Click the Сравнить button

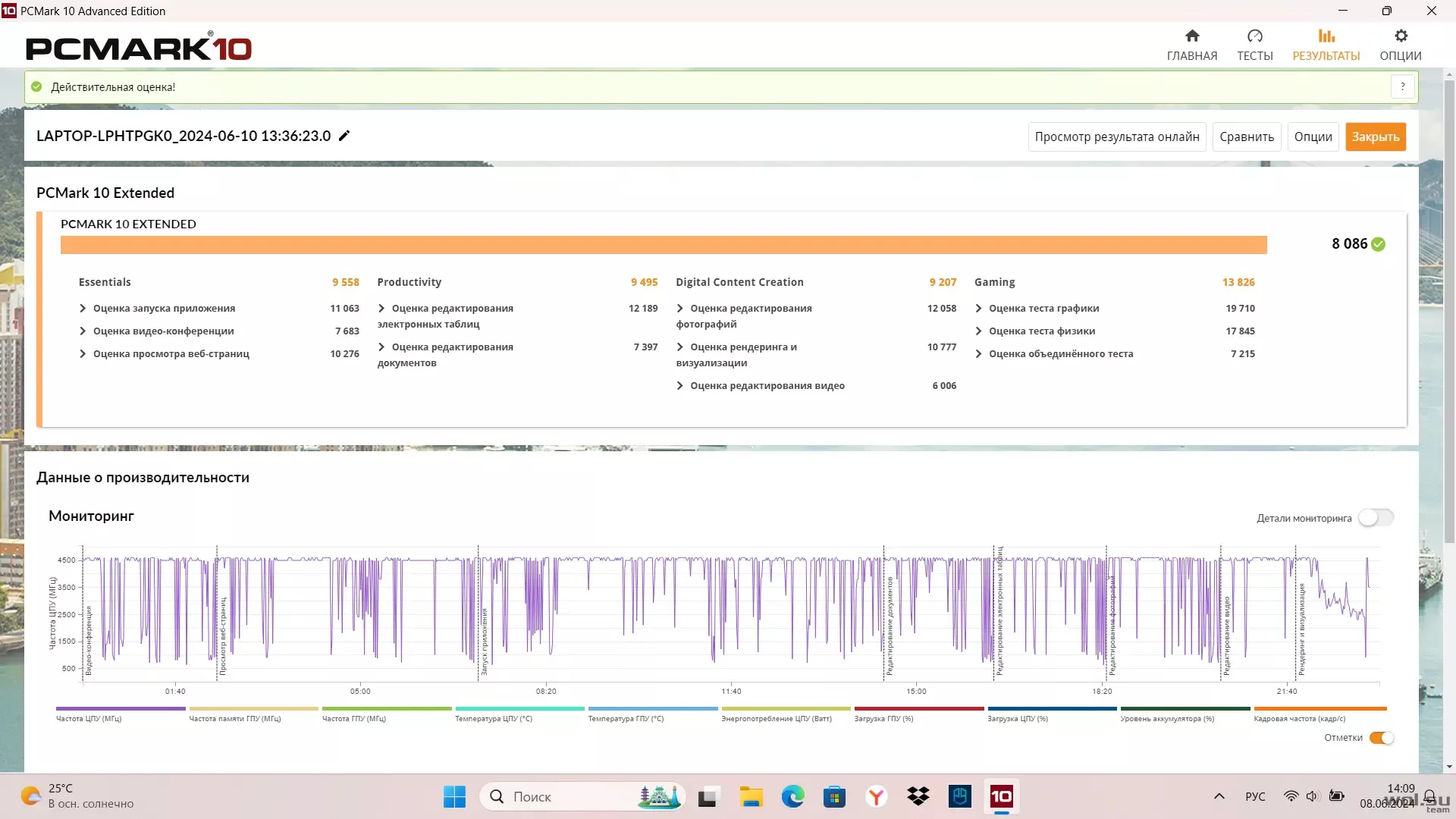1247,137
